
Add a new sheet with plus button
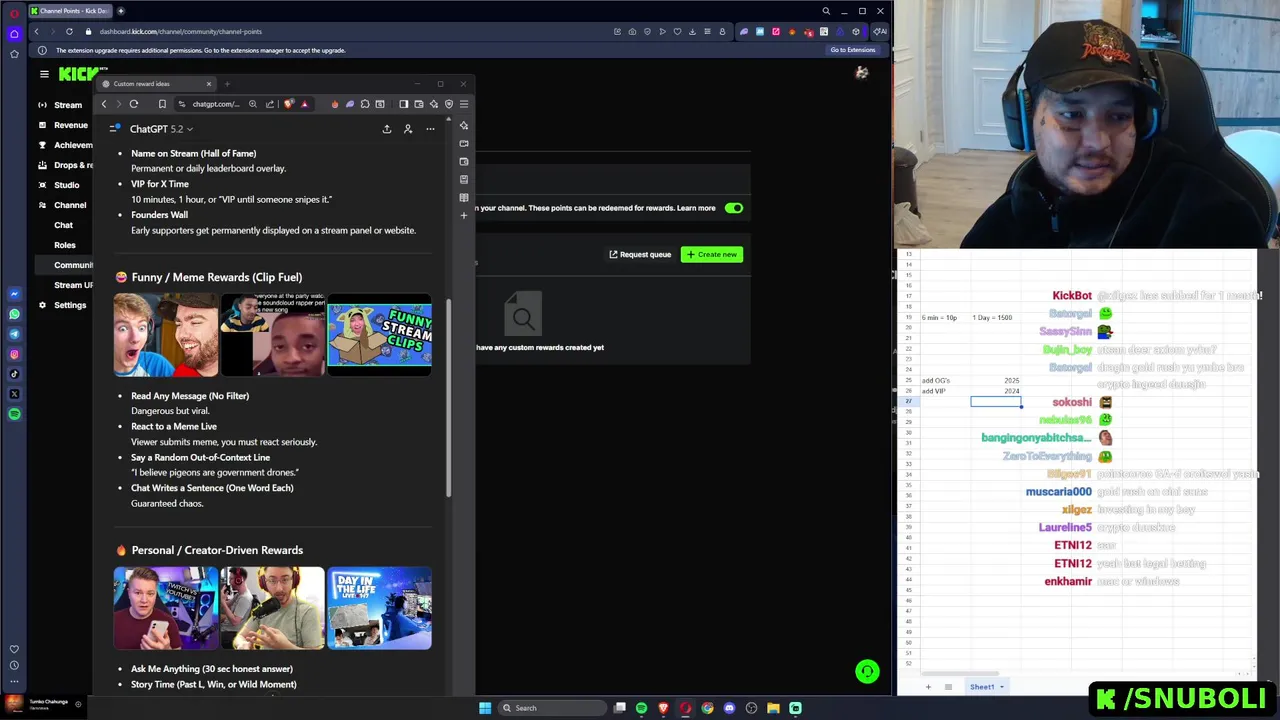(928, 687)
